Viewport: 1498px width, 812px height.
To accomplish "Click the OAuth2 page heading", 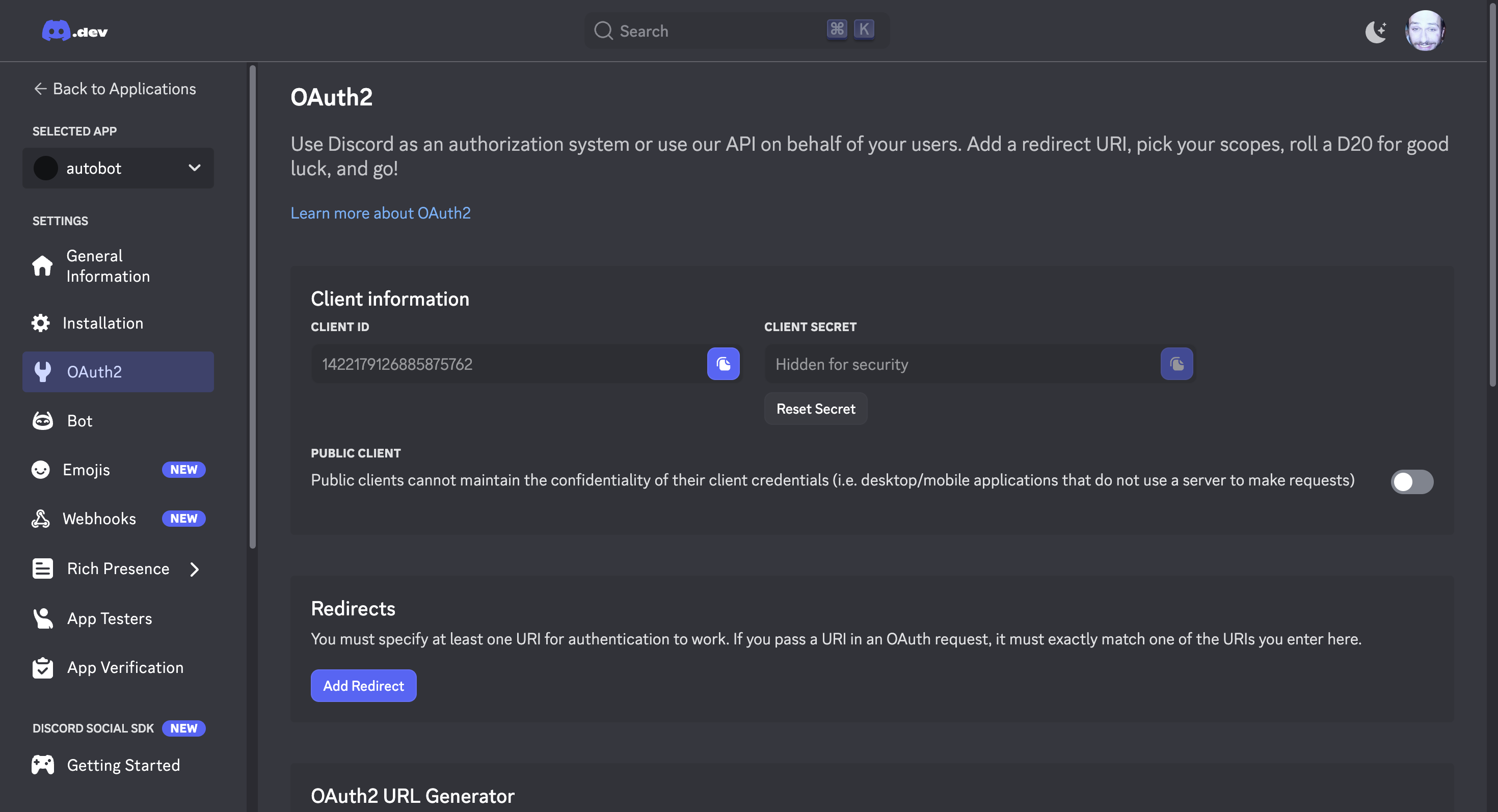I will coord(332,97).
